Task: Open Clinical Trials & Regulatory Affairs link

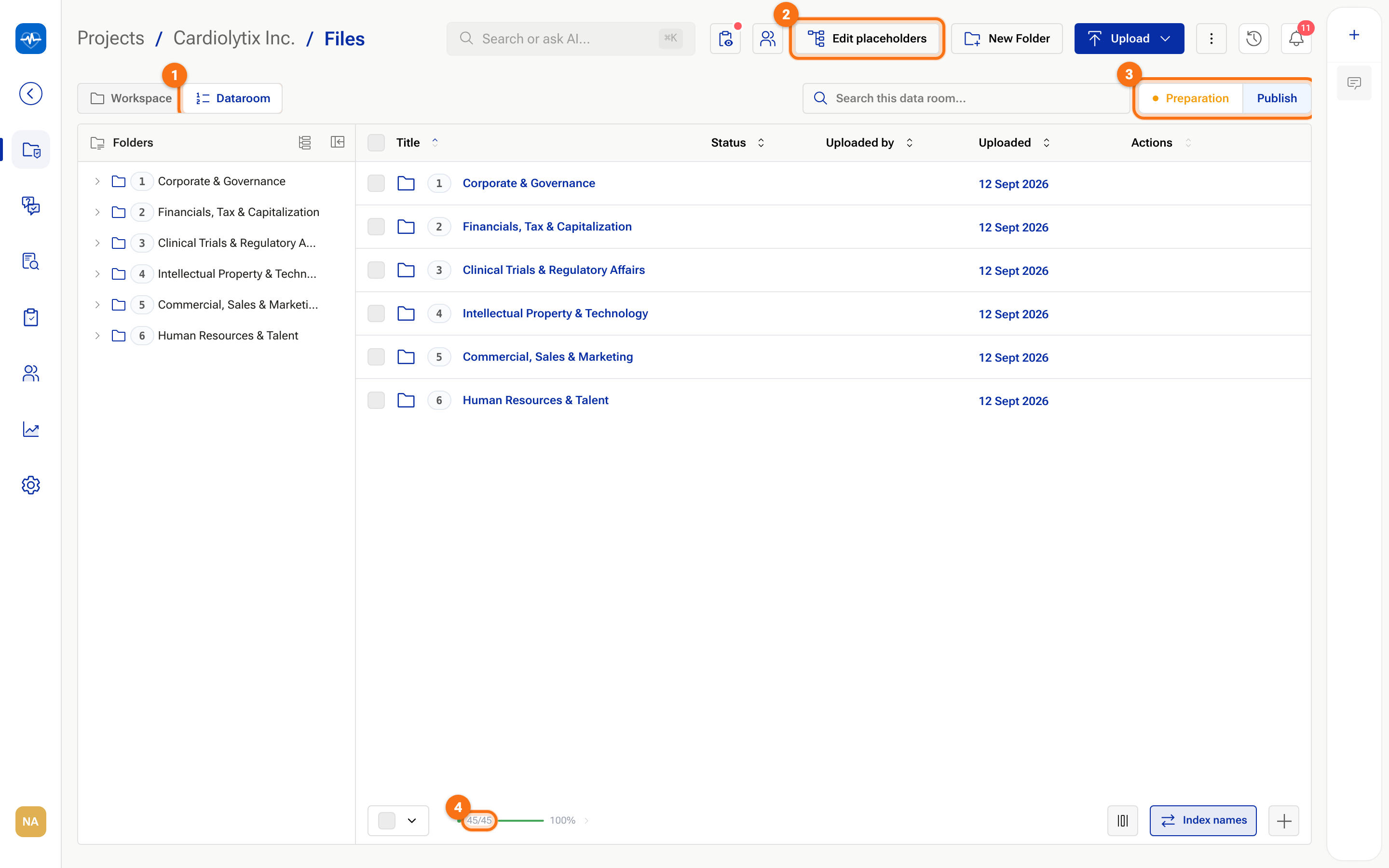Action: tap(554, 270)
